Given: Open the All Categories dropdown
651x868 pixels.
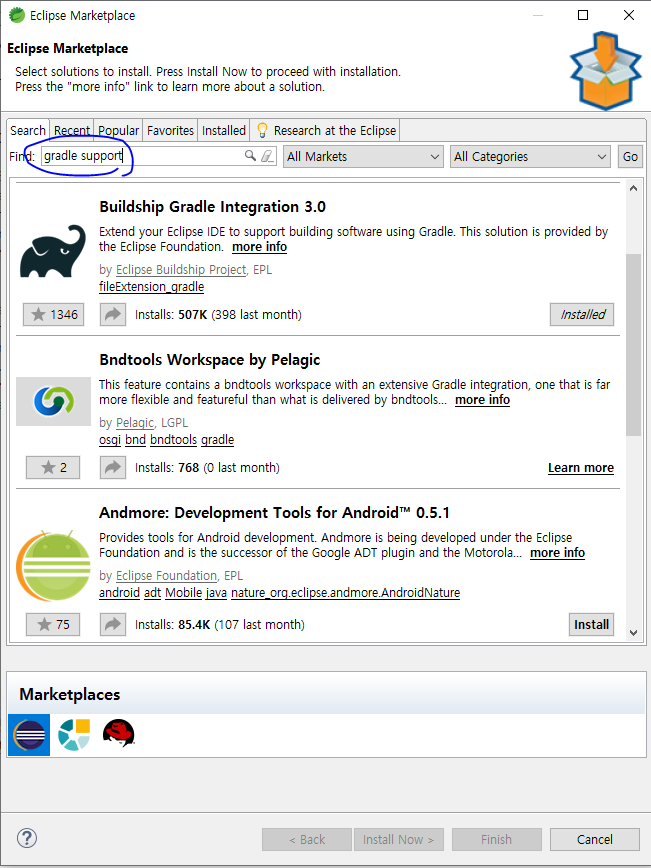Looking at the screenshot, I should (x=530, y=157).
